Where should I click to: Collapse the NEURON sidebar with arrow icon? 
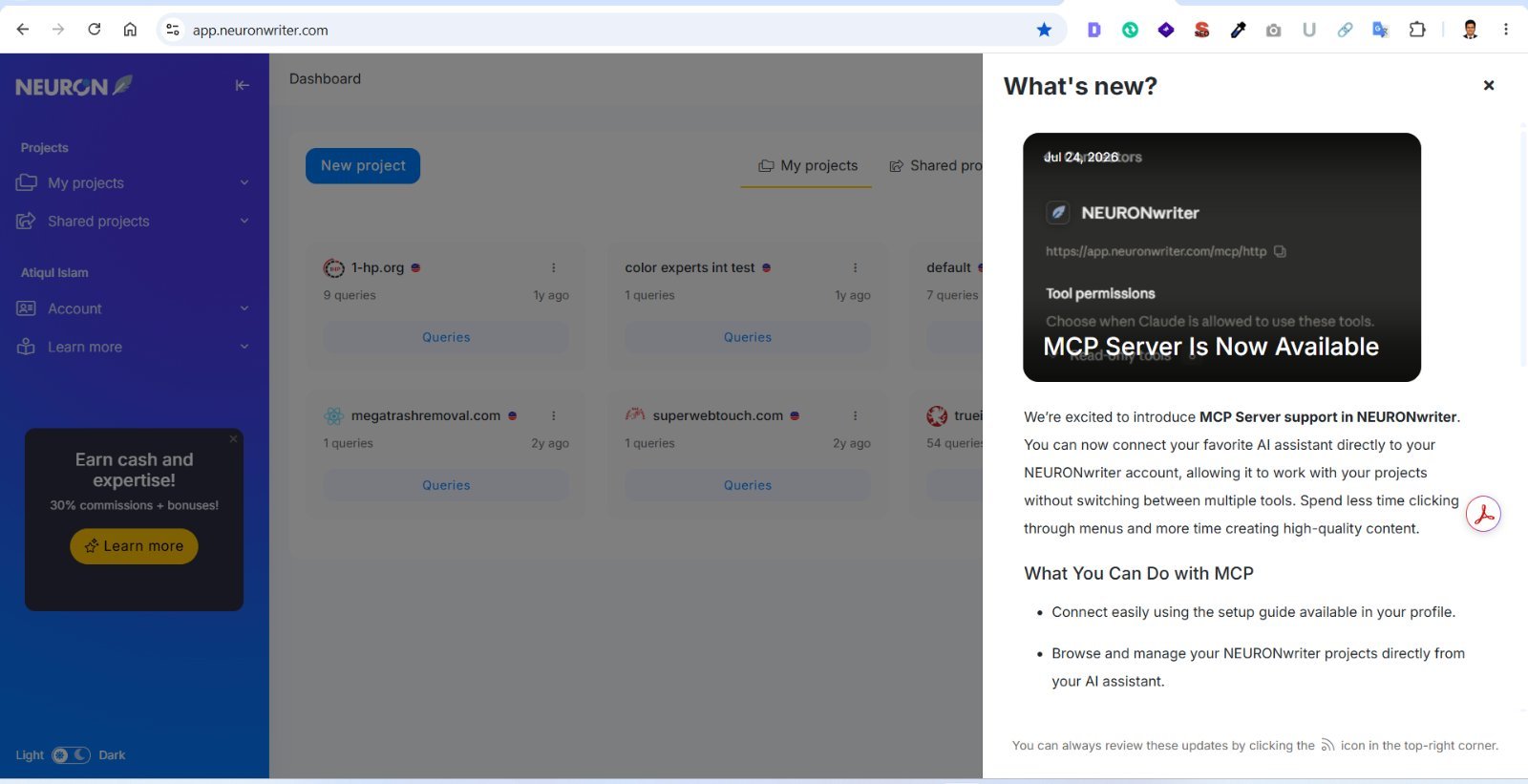click(x=243, y=85)
